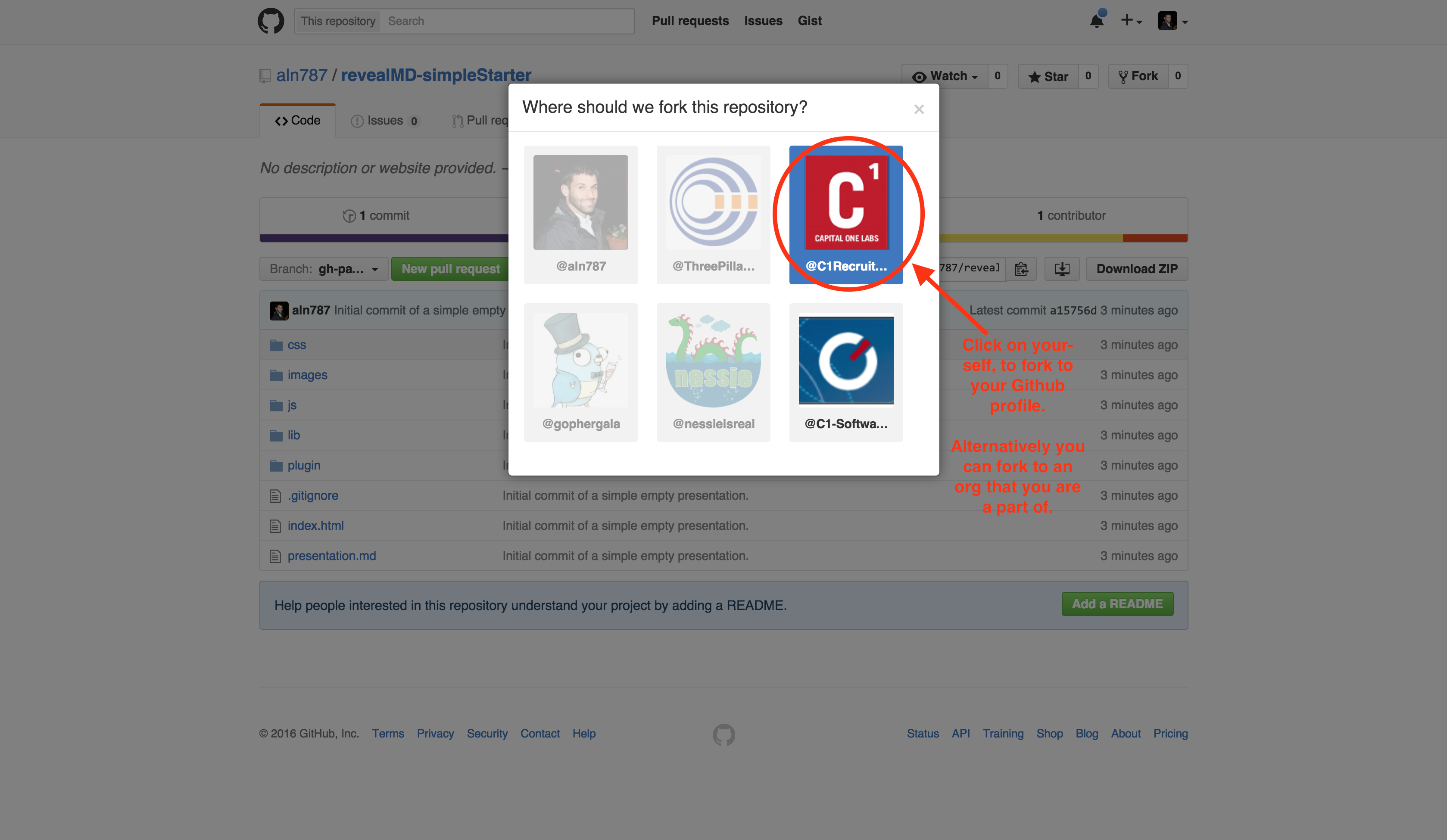The height and width of the screenshot is (840, 1447).
Task: Click the open in desktop download icon
Action: pos(1062,269)
